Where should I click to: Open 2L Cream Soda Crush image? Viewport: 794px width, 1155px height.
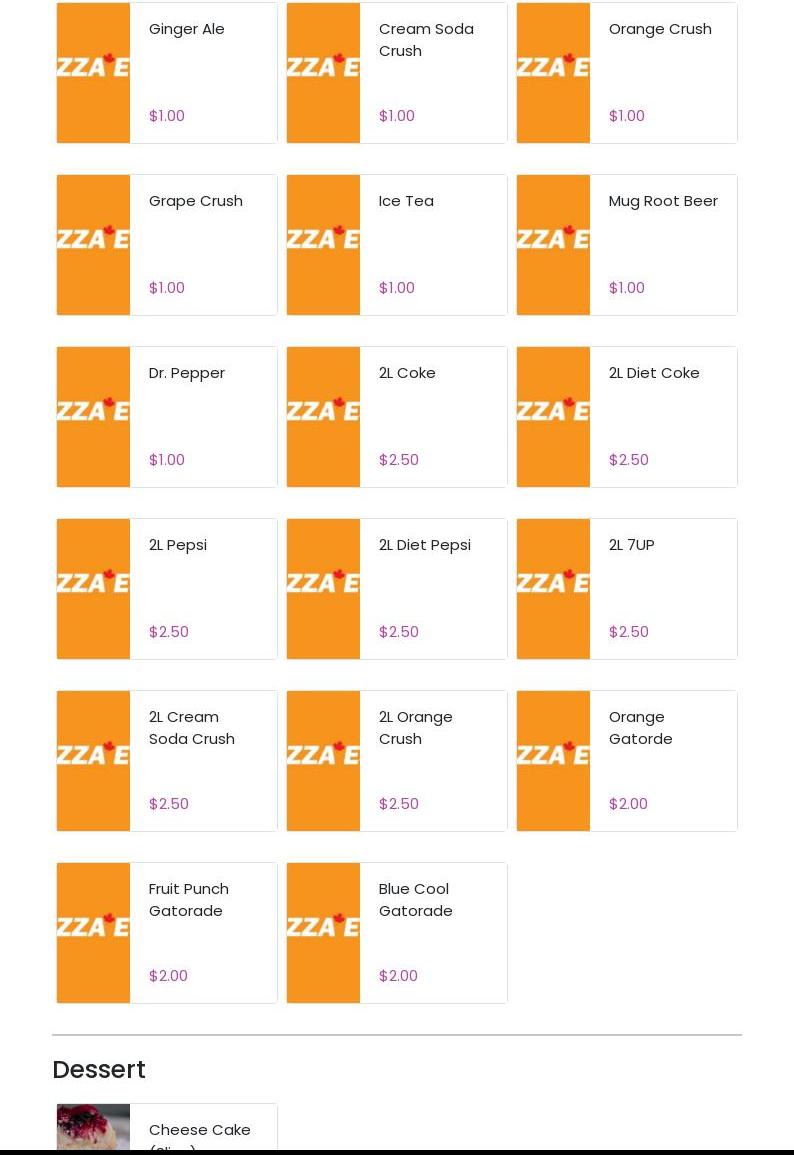pyautogui.click(x=94, y=761)
